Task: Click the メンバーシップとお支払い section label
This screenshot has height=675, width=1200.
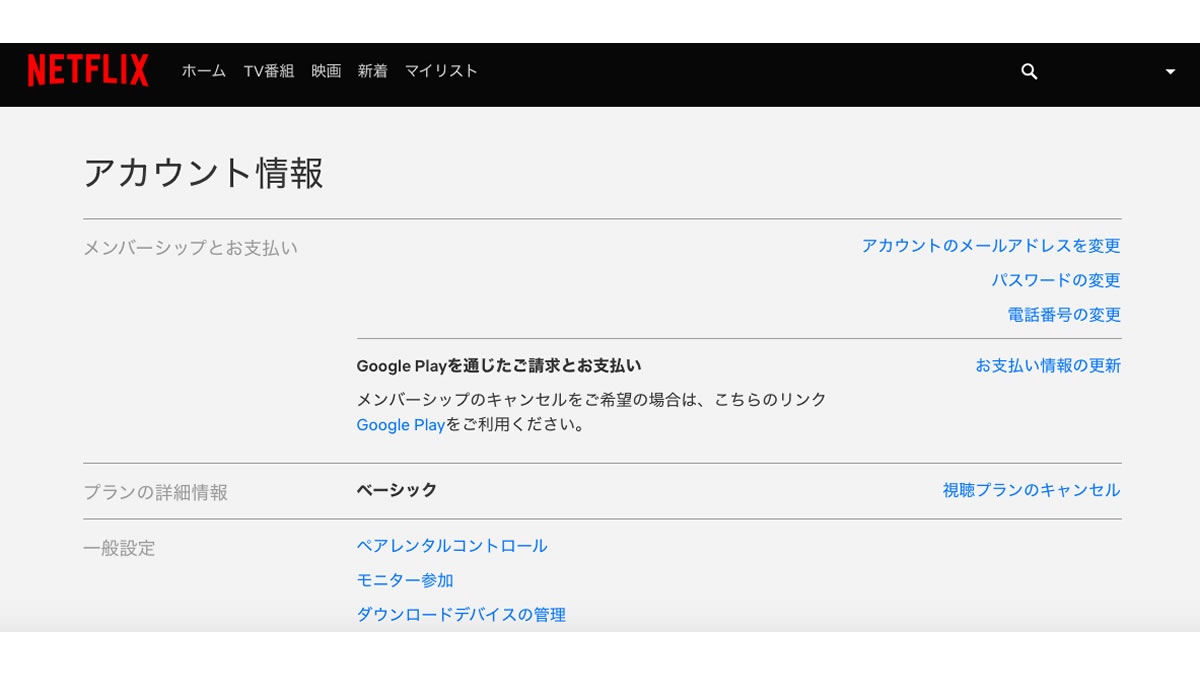Action: pos(190,248)
